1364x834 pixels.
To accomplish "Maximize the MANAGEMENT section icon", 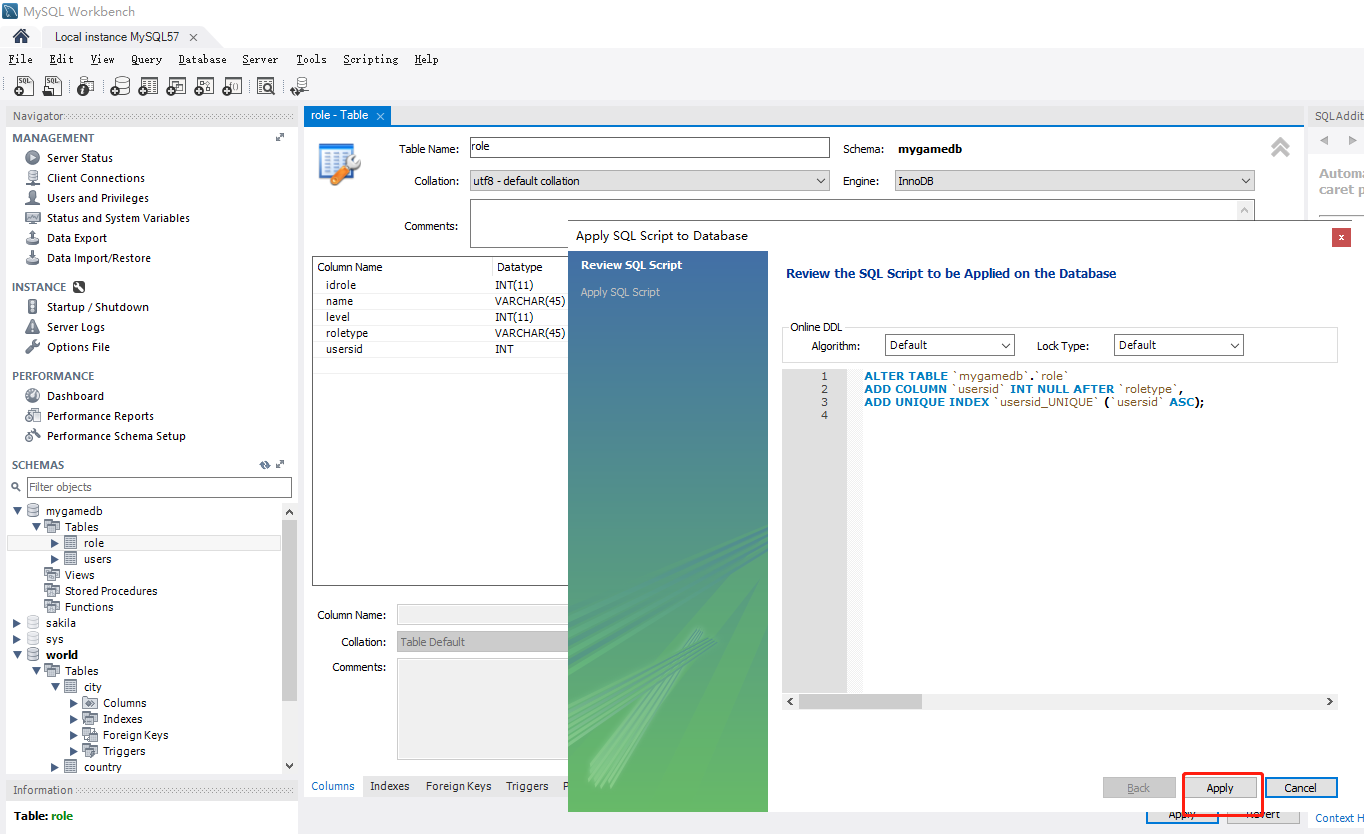I will (280, 138).
